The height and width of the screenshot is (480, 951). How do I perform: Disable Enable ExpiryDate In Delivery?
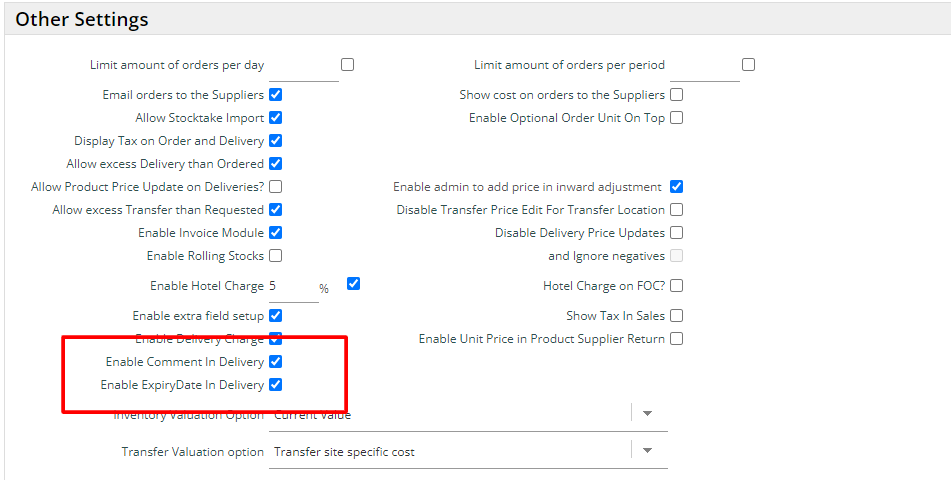[x=275, y=385]
